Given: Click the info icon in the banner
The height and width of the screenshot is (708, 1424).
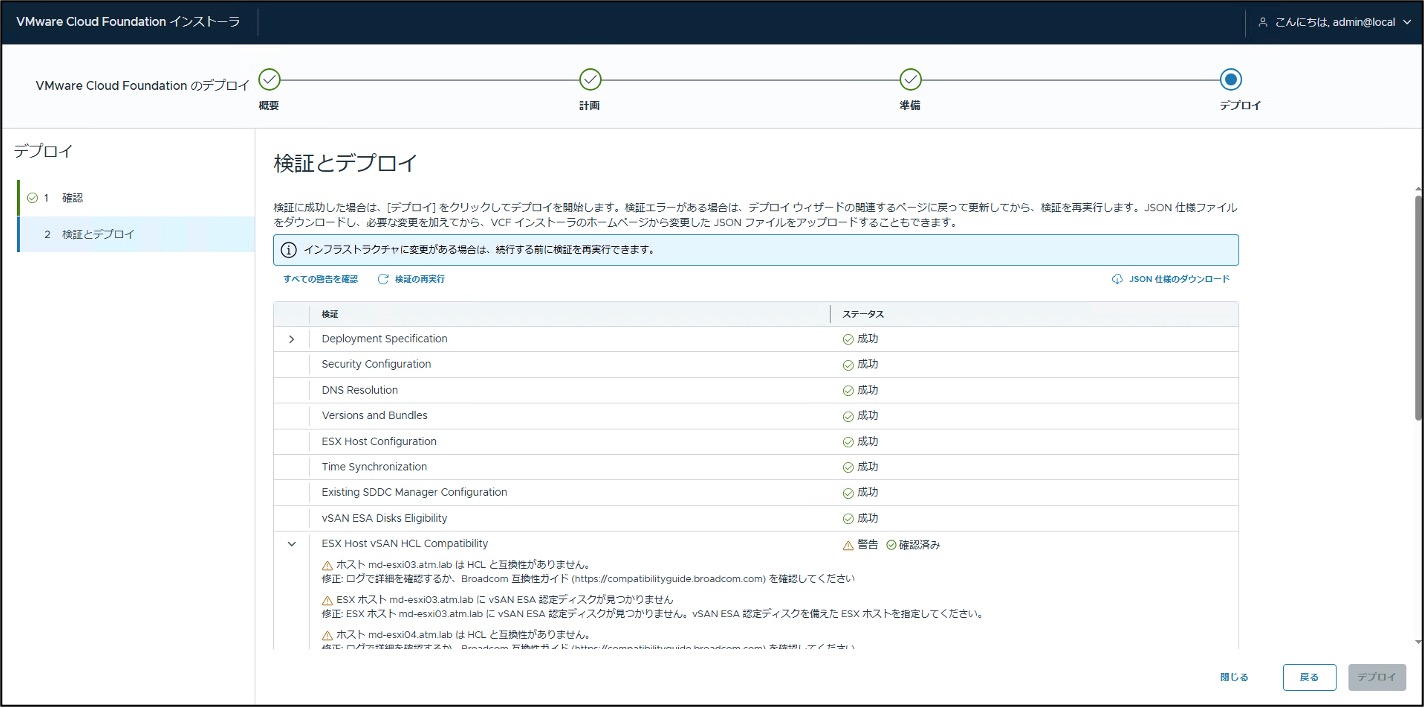Looking at the screenshot, I should pos(288,250).
